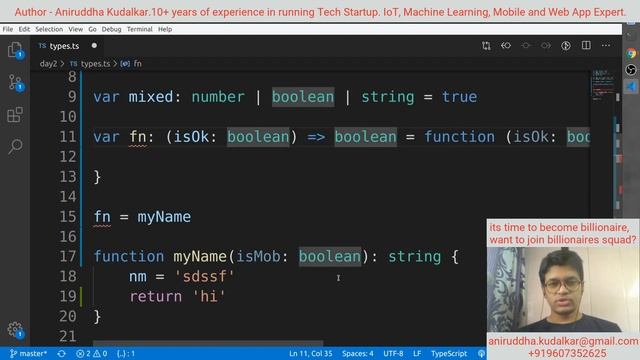Screen dimensions: 640x360
Task: Click the arrow => on line 11
Action: [316, 137]
